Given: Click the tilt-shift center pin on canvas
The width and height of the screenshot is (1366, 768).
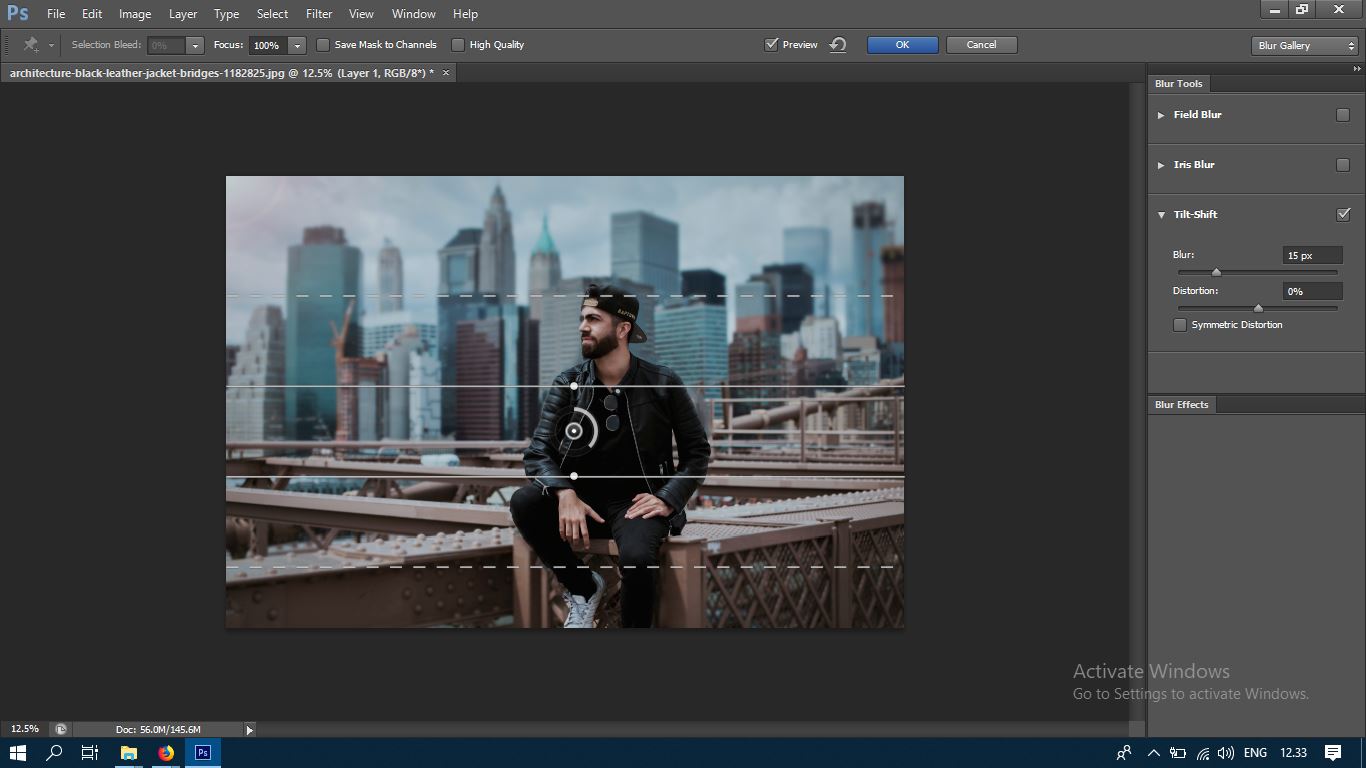Looking at the screenshot, I should [574, 431].
